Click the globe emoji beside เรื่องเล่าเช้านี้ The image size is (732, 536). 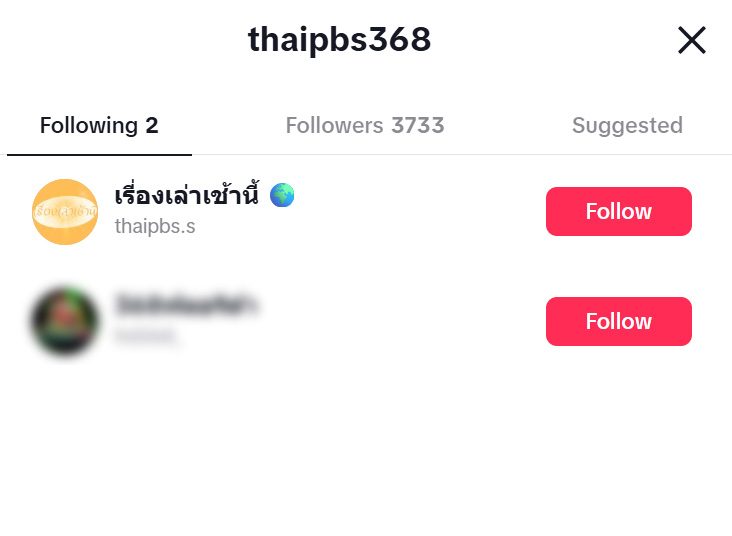pyautogui.click(x=282, y=195)
